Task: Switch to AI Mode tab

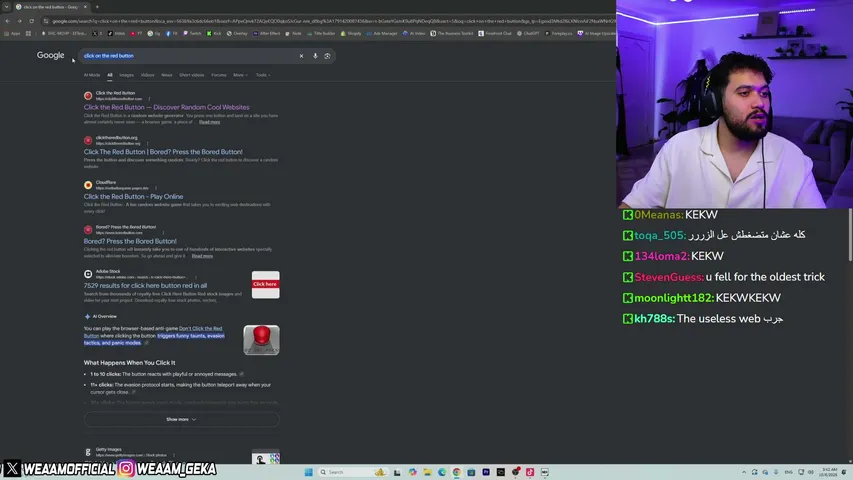Action: click(92, 75)
